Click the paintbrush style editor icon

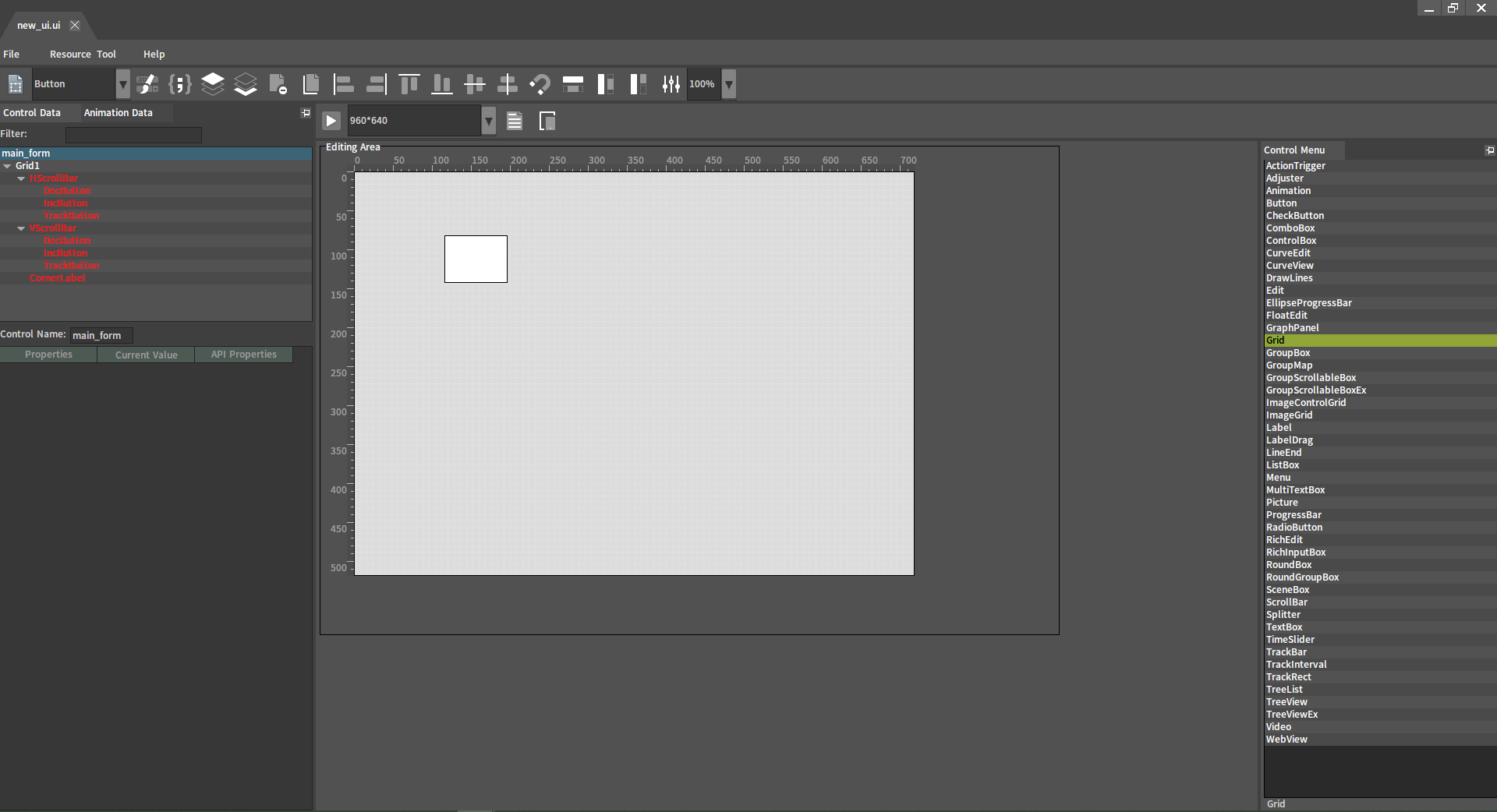[147, 83]
